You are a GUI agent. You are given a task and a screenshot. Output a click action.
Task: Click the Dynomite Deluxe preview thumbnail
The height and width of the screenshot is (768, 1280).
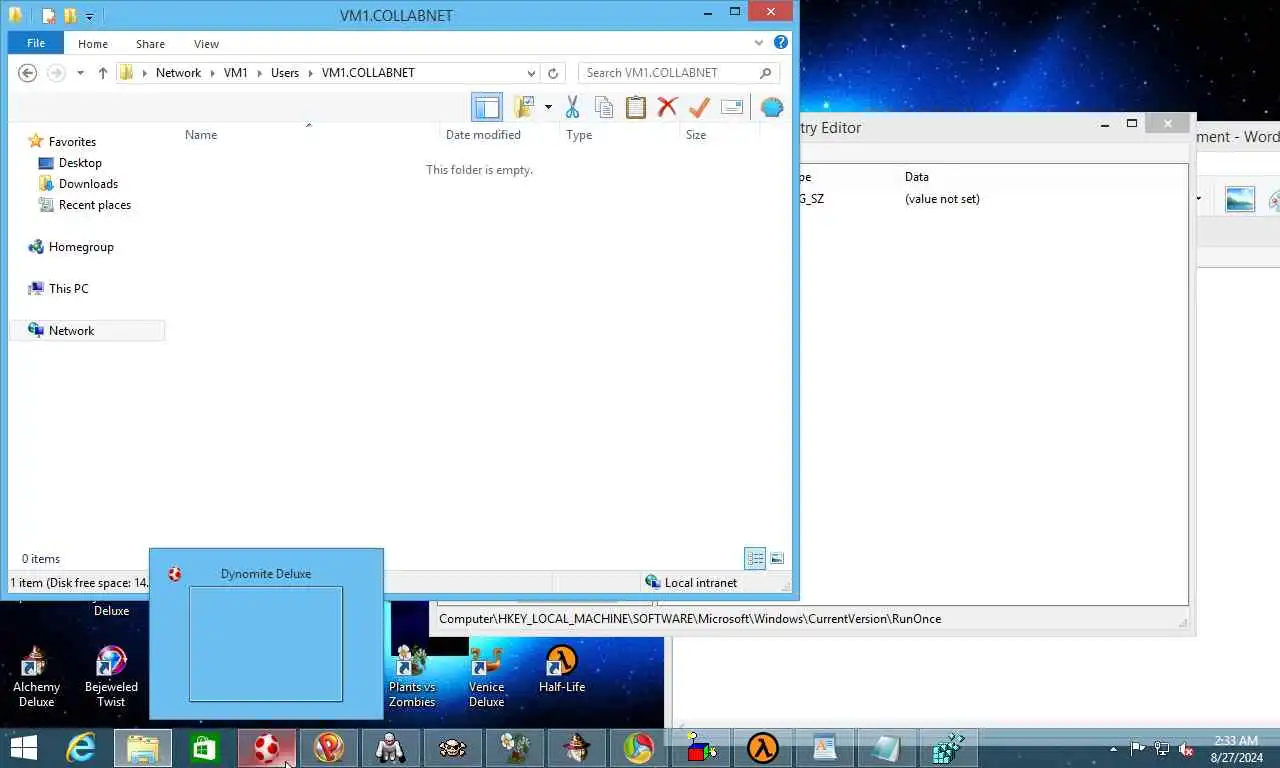[x=266, y=644]
